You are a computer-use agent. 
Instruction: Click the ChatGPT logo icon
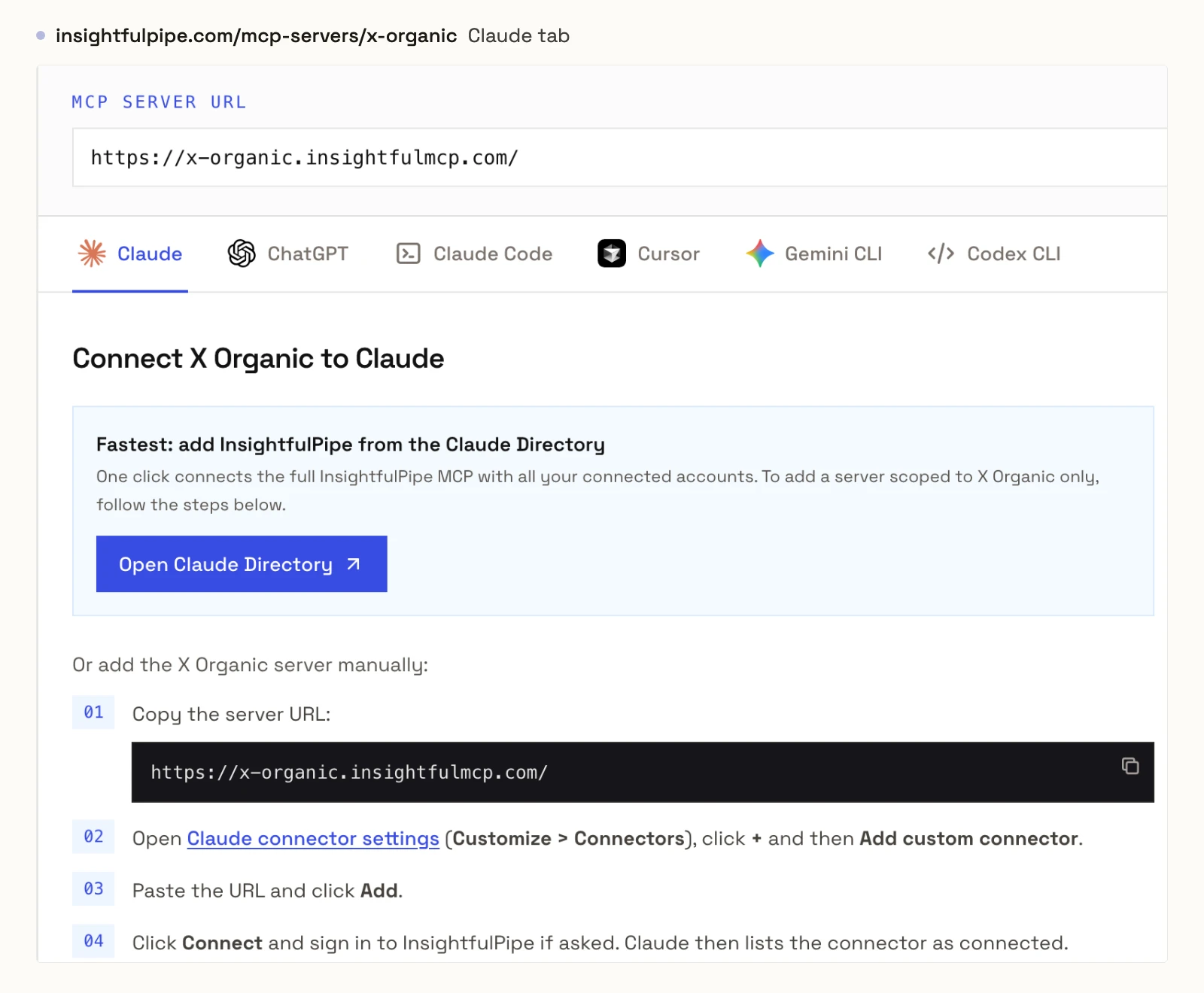(242, 254)
